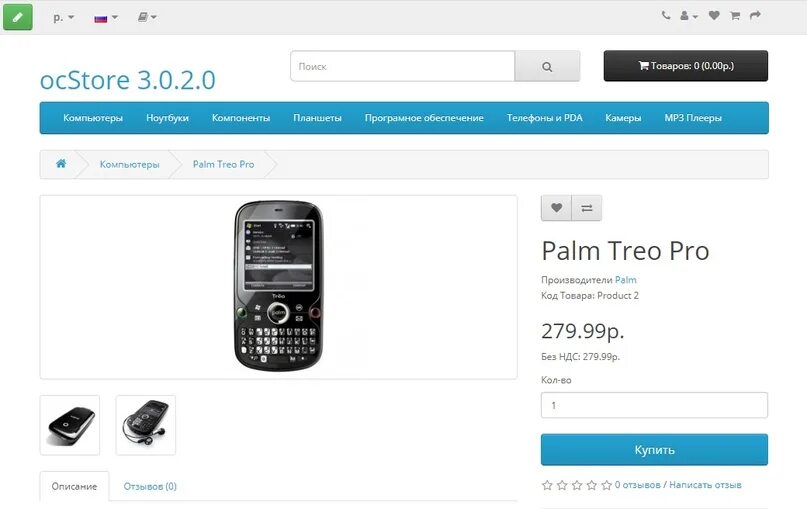807x509 pixels.
Task: Open the book icon dropdown menu
Action: coord(147,17)
